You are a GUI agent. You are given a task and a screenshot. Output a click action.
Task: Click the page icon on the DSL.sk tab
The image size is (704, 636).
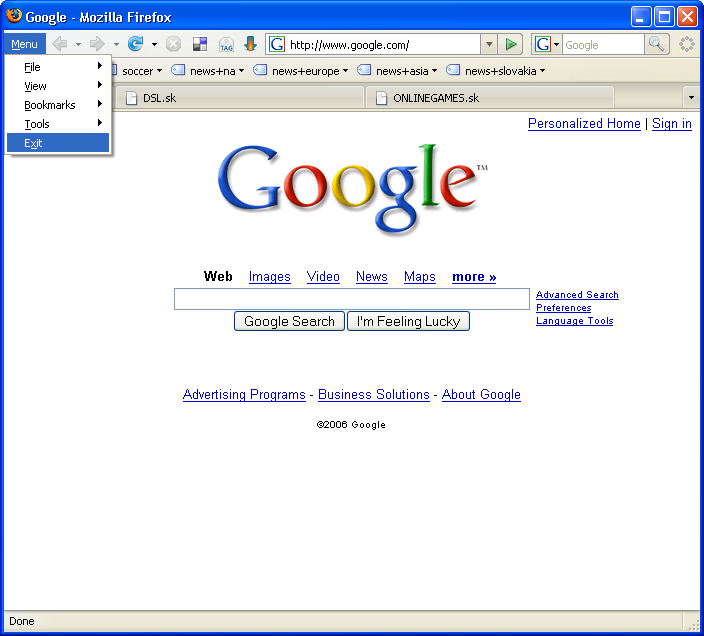(131, 98)
